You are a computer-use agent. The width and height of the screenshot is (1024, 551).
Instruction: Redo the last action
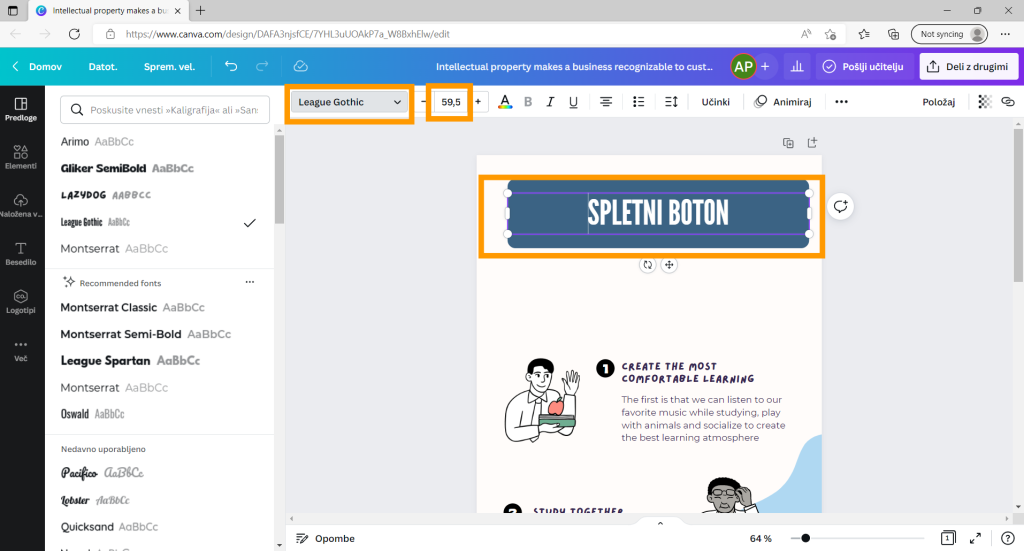tap(262, 66)
